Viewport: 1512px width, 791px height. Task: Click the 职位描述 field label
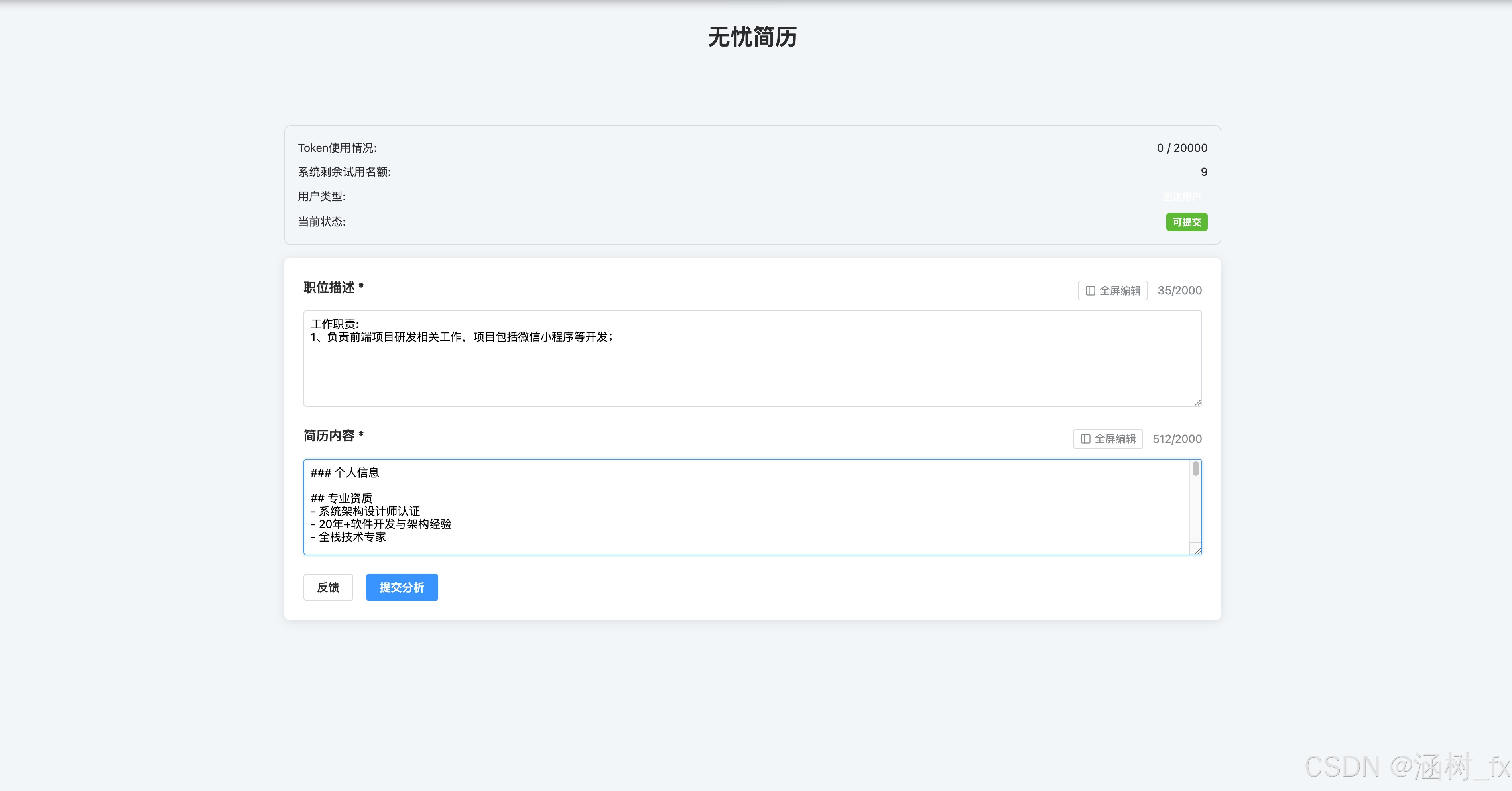coord(329,288)
